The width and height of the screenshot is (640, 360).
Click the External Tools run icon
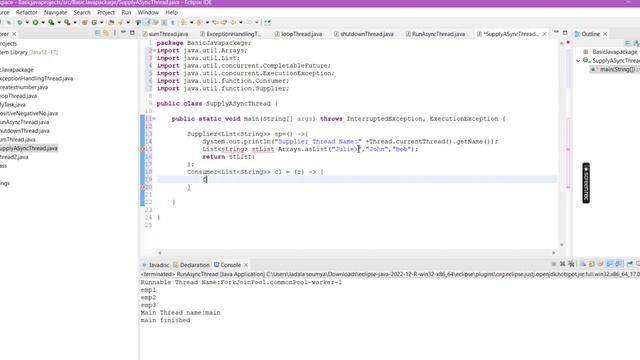[x=67, y=22]
